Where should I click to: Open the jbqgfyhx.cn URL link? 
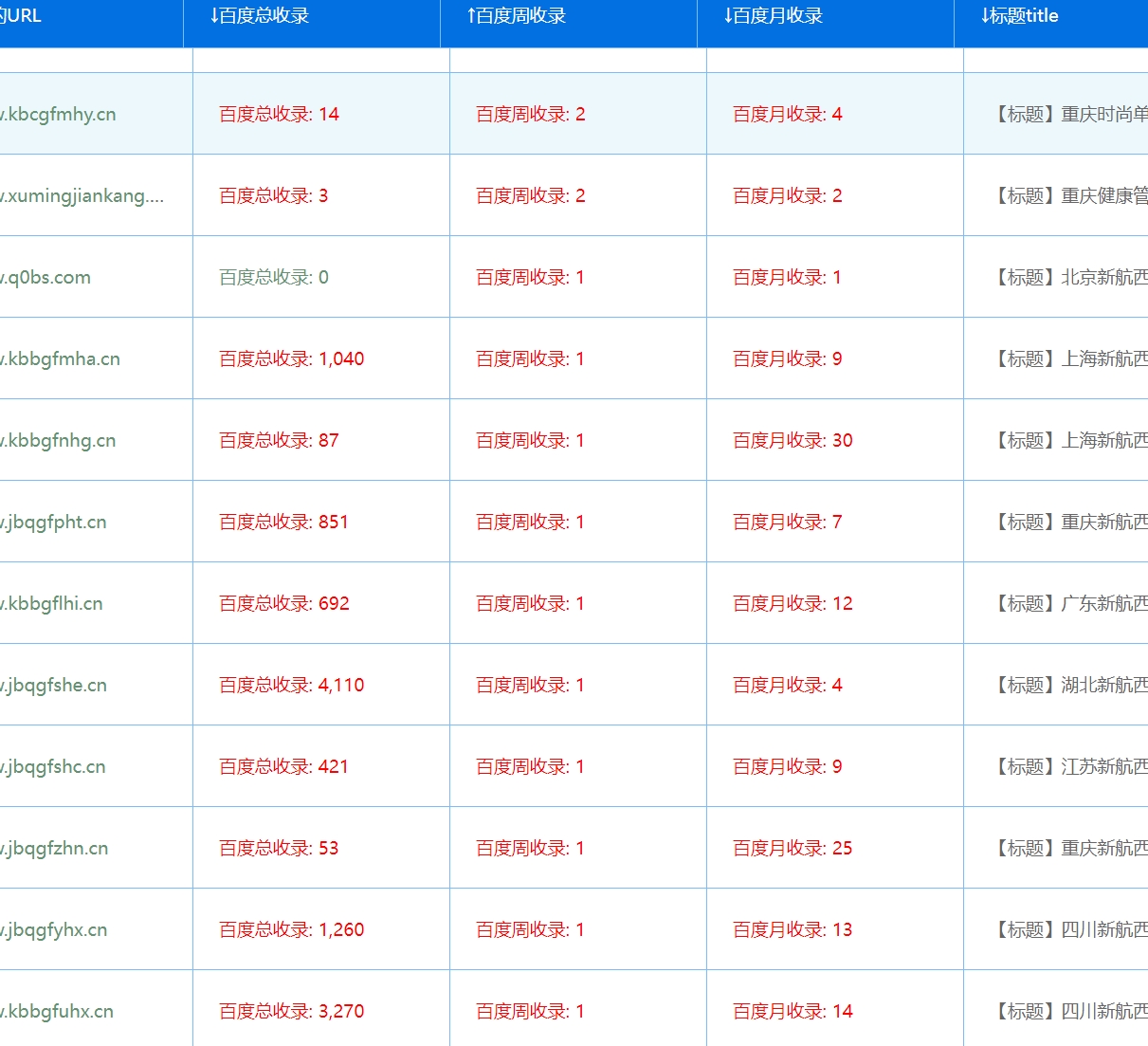(x=53, y=929)
